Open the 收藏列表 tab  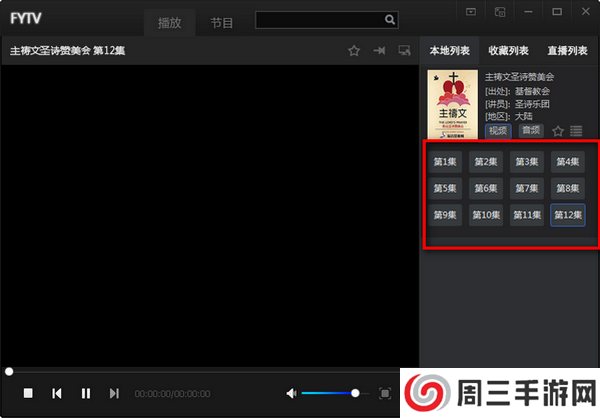(x=508, y=50)
